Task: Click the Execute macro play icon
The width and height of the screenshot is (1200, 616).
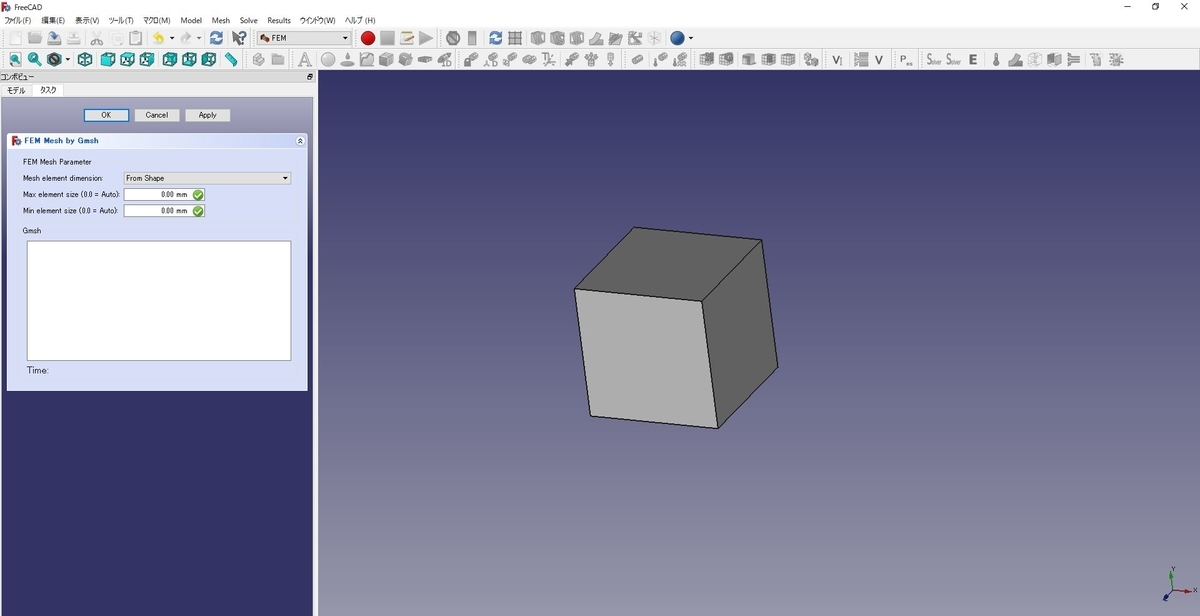Action: (x=426, y=38)
